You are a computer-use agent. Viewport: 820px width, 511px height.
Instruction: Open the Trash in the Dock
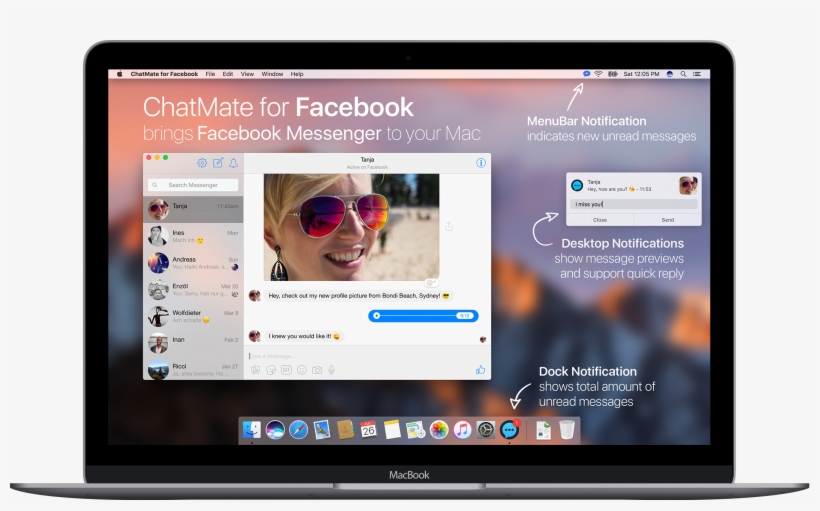tap(566, 430)
